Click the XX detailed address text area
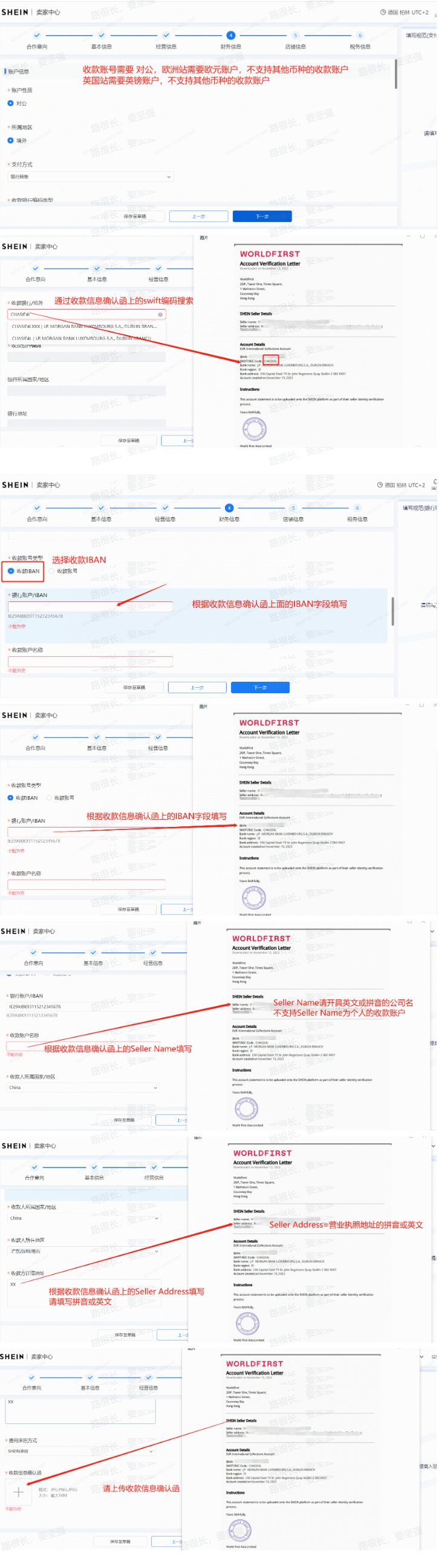This screenshot has width=439, height=1568. (83, 1295)
